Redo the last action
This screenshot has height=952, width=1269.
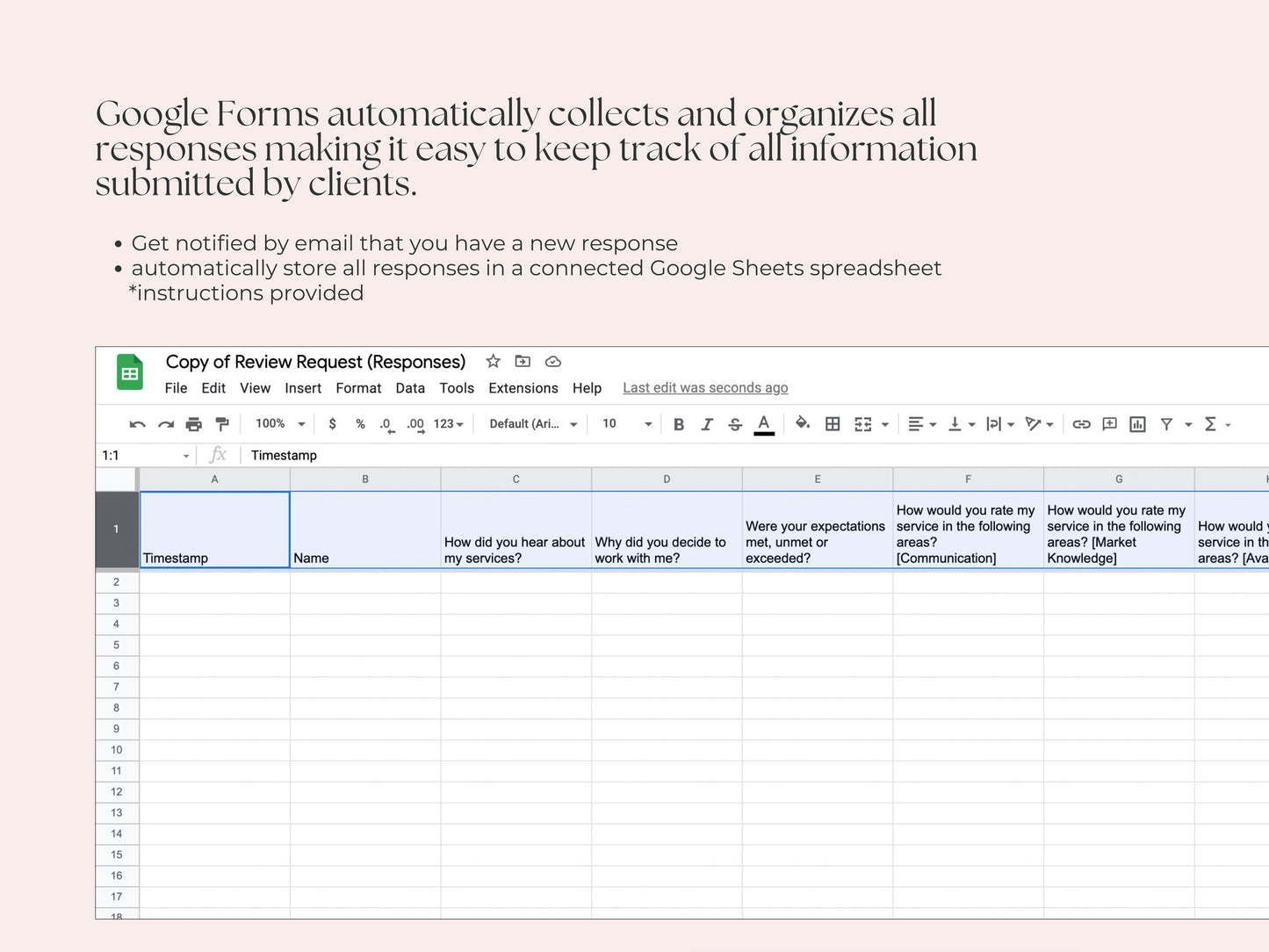pyautogui.click(x=166, y=424)
